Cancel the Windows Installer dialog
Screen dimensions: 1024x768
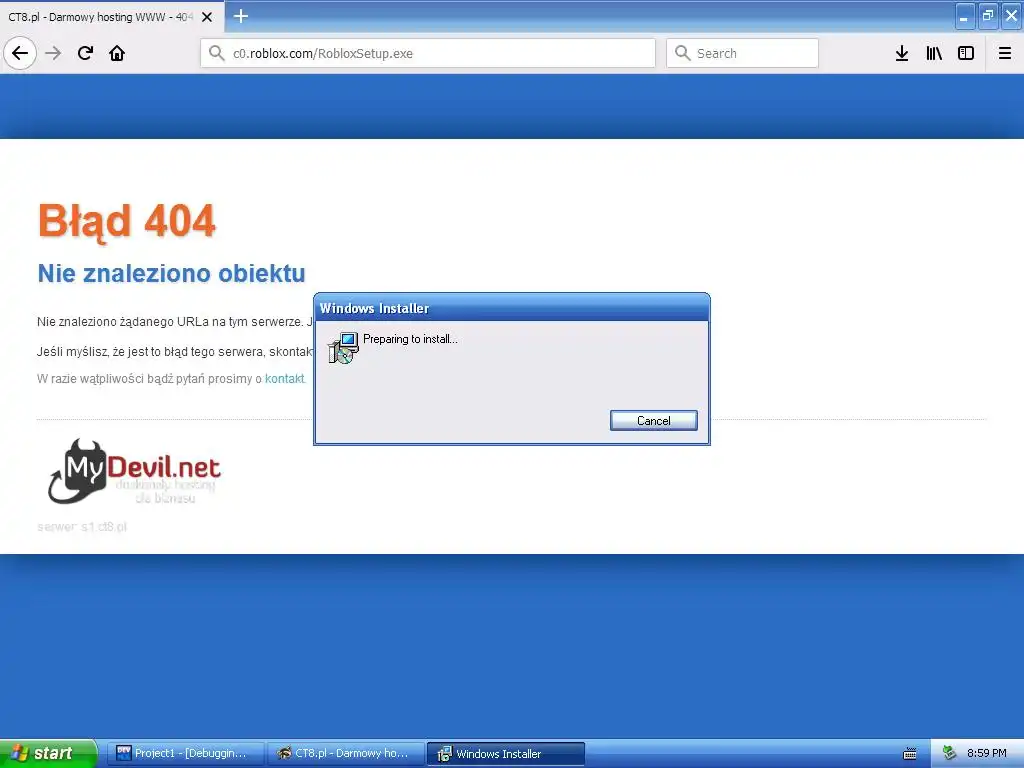654,421
